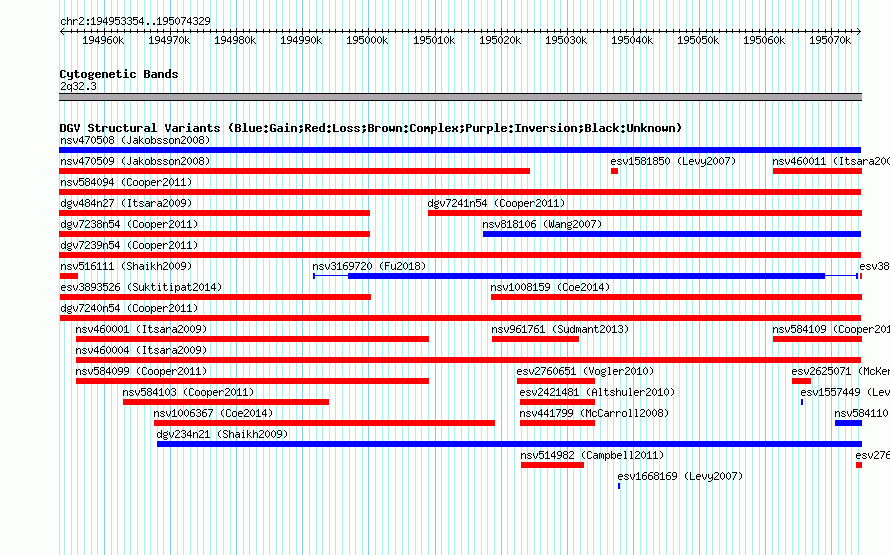Image resolution: width=890 pixels, height=555 pixels.
Task: Click the 2q32.3 band label
Action: coord(78,86)
